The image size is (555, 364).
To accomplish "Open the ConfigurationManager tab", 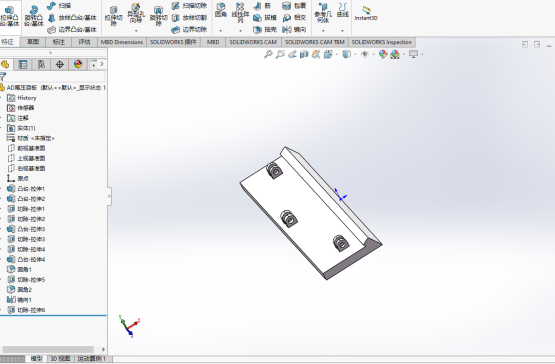I will [x=41, y=64].
